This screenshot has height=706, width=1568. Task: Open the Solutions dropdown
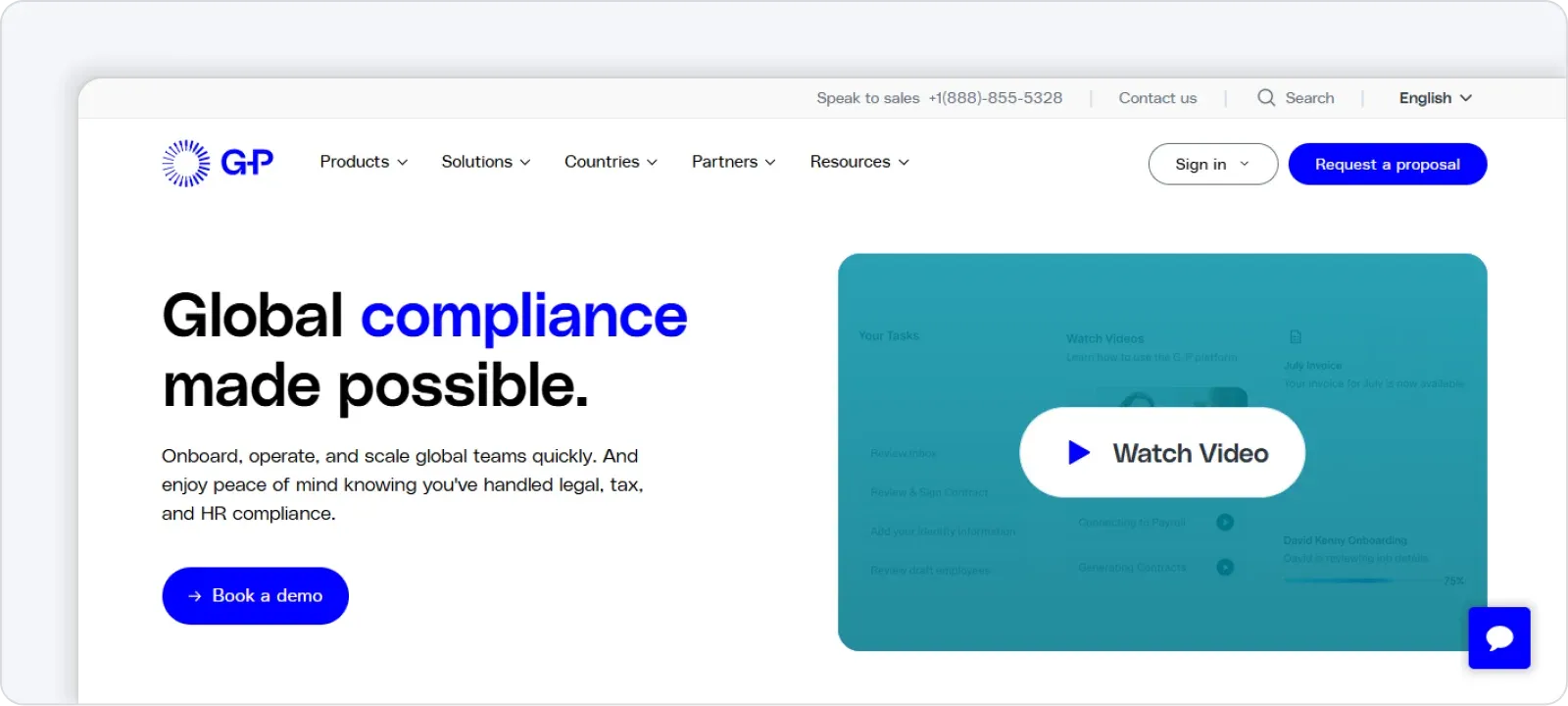(485, 162)
